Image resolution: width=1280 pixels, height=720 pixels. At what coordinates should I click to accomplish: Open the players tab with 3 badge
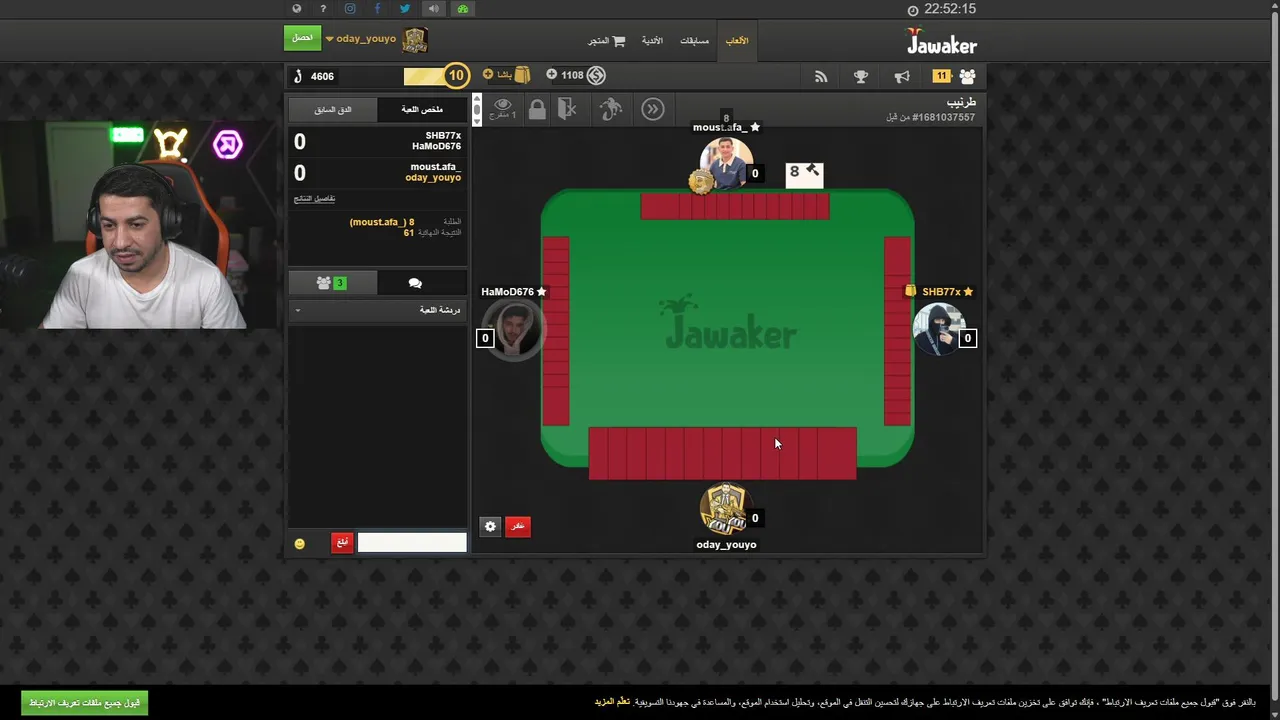[x=332, y=283]
